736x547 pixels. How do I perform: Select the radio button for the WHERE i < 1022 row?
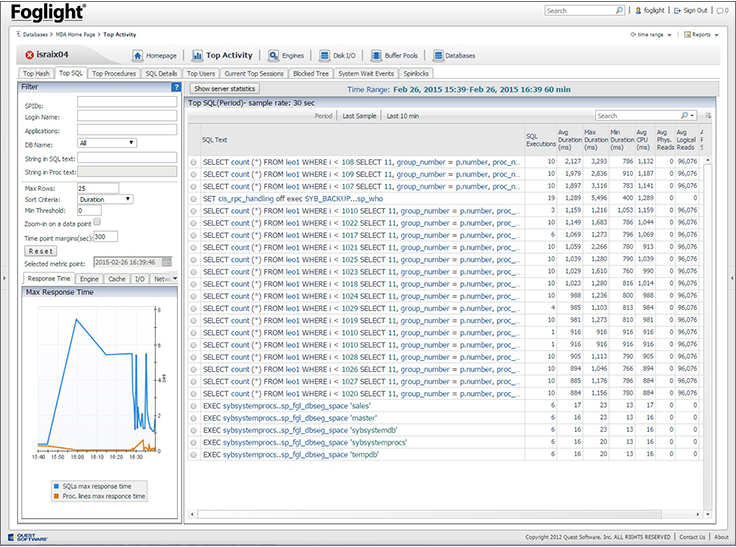point(193,223)
